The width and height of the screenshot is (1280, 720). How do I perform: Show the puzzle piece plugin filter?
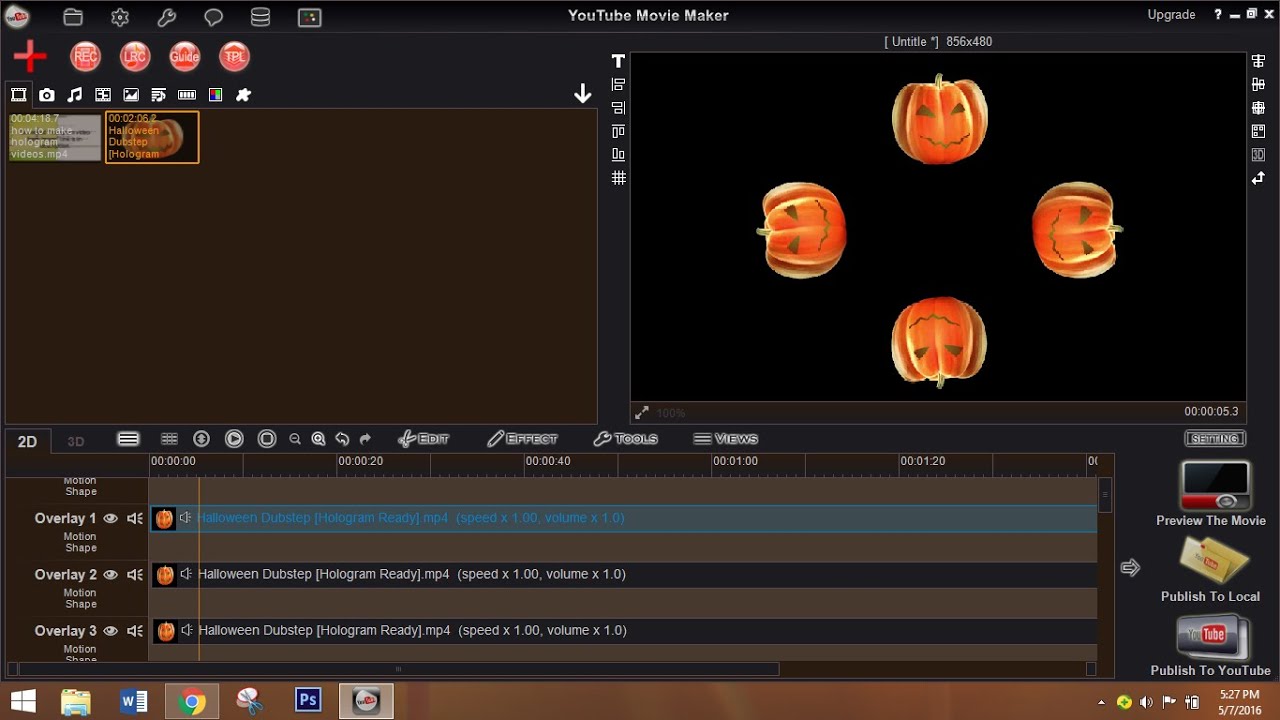[243, 95]
